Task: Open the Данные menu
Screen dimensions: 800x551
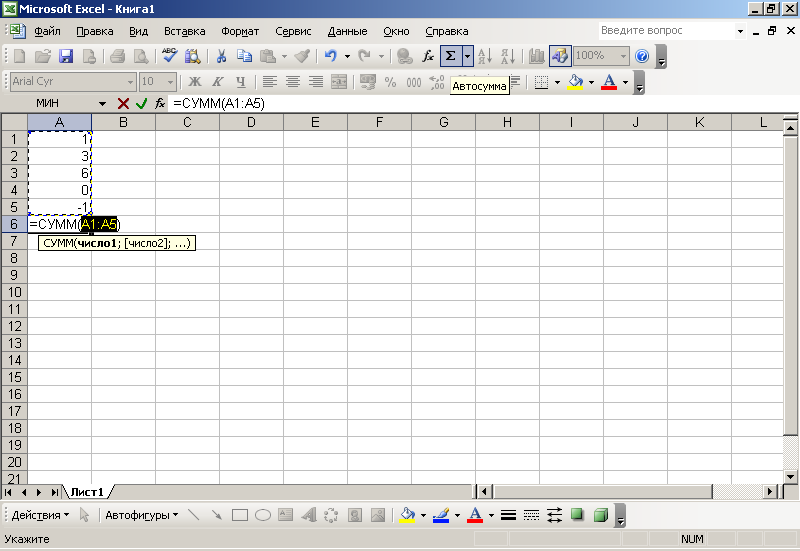Action: [347, 31]
